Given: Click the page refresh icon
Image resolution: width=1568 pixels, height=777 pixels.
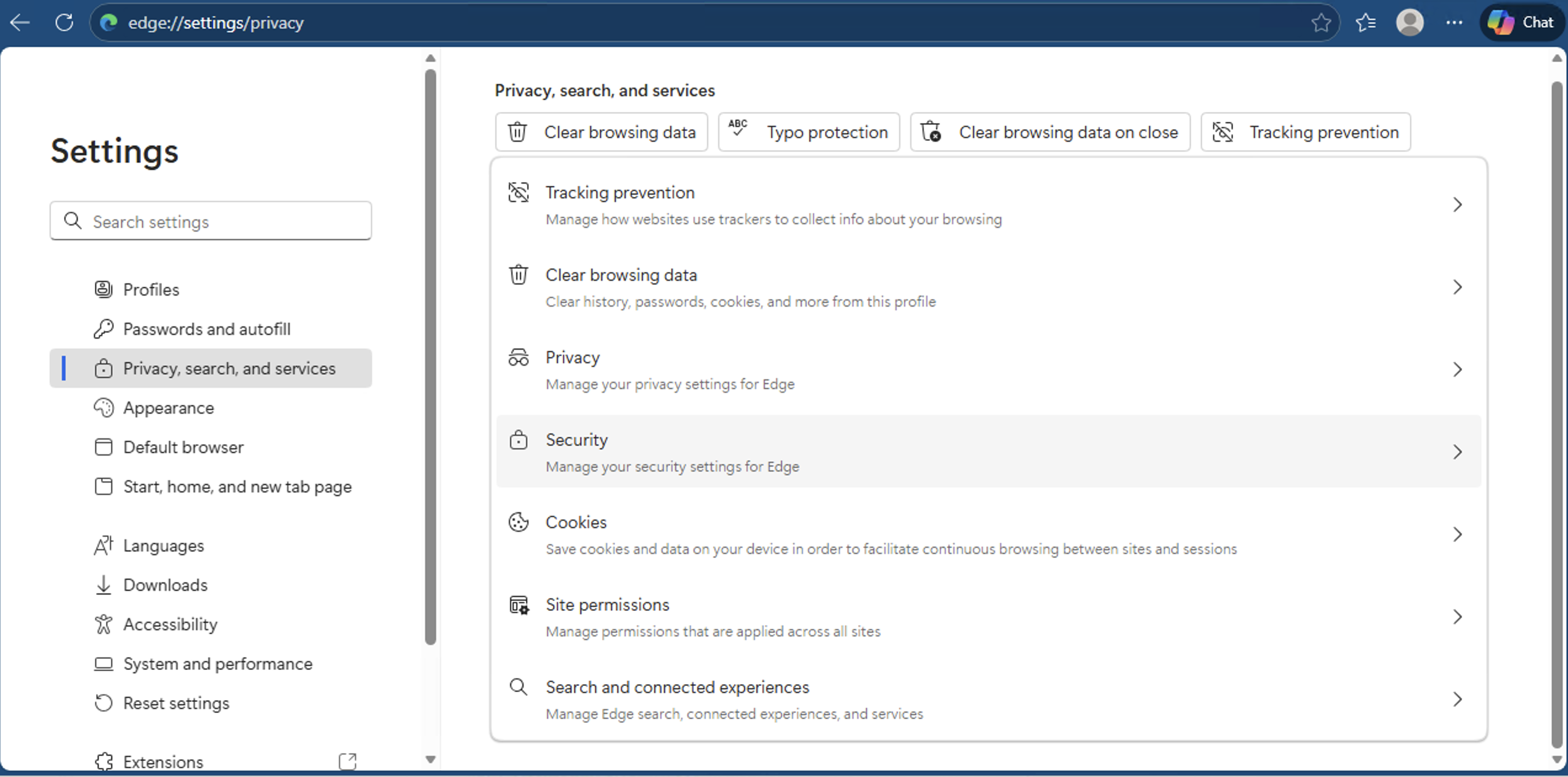Looking at the screenshot, I should [64, 23].
